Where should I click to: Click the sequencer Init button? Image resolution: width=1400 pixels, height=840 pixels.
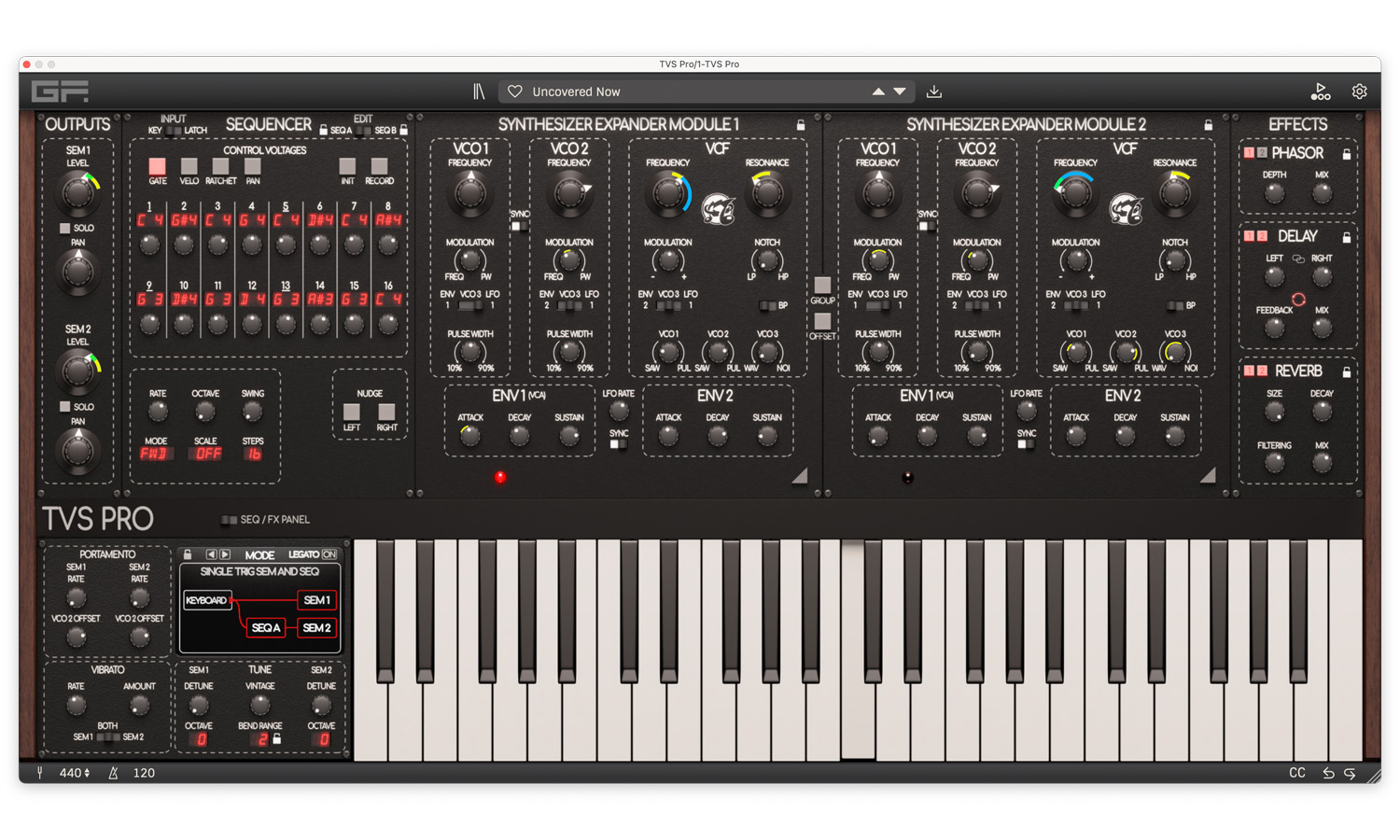click(x=347, y=166)
